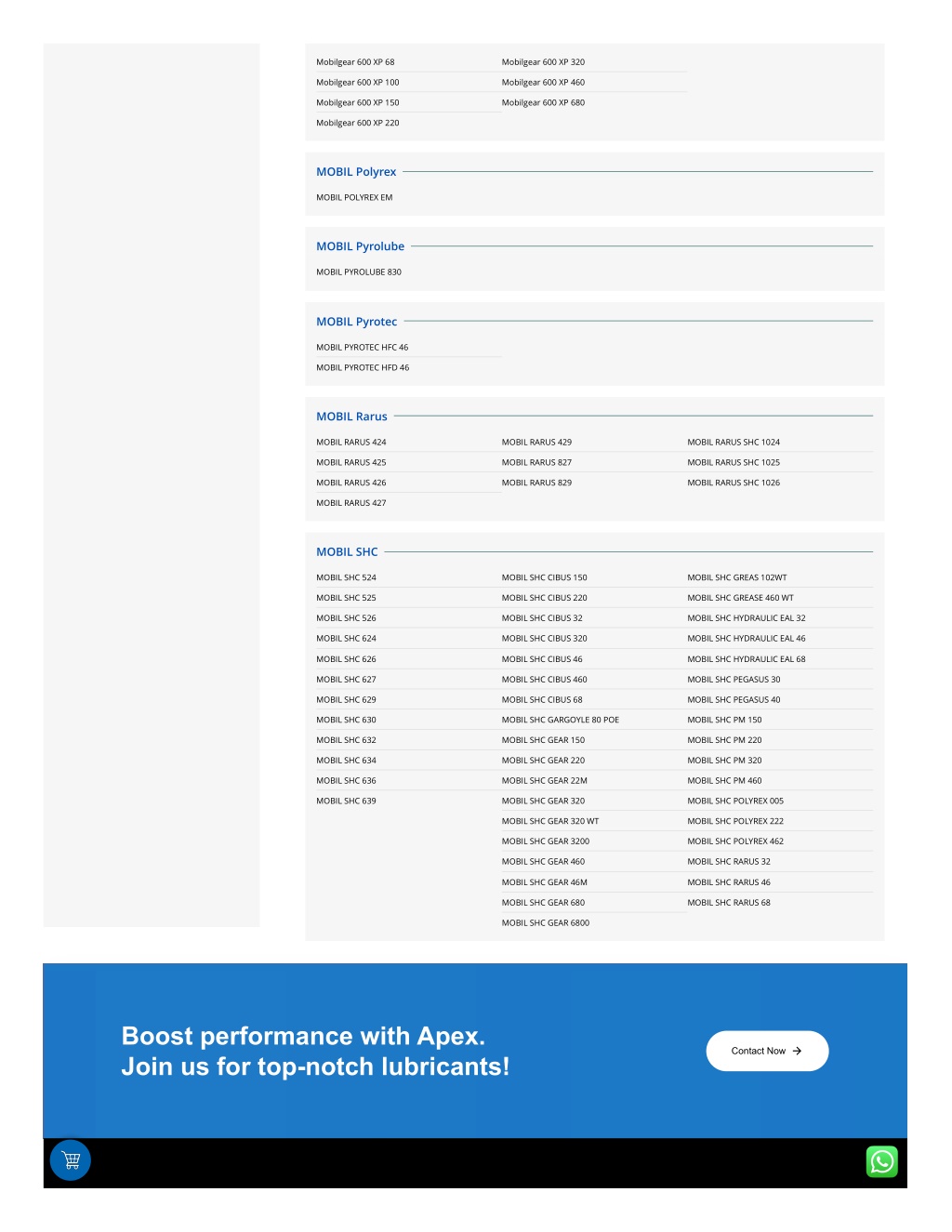952x1232 pixels.
Task: Select MOBIL SHC RARUS 68
Action: tap(729, 903)
